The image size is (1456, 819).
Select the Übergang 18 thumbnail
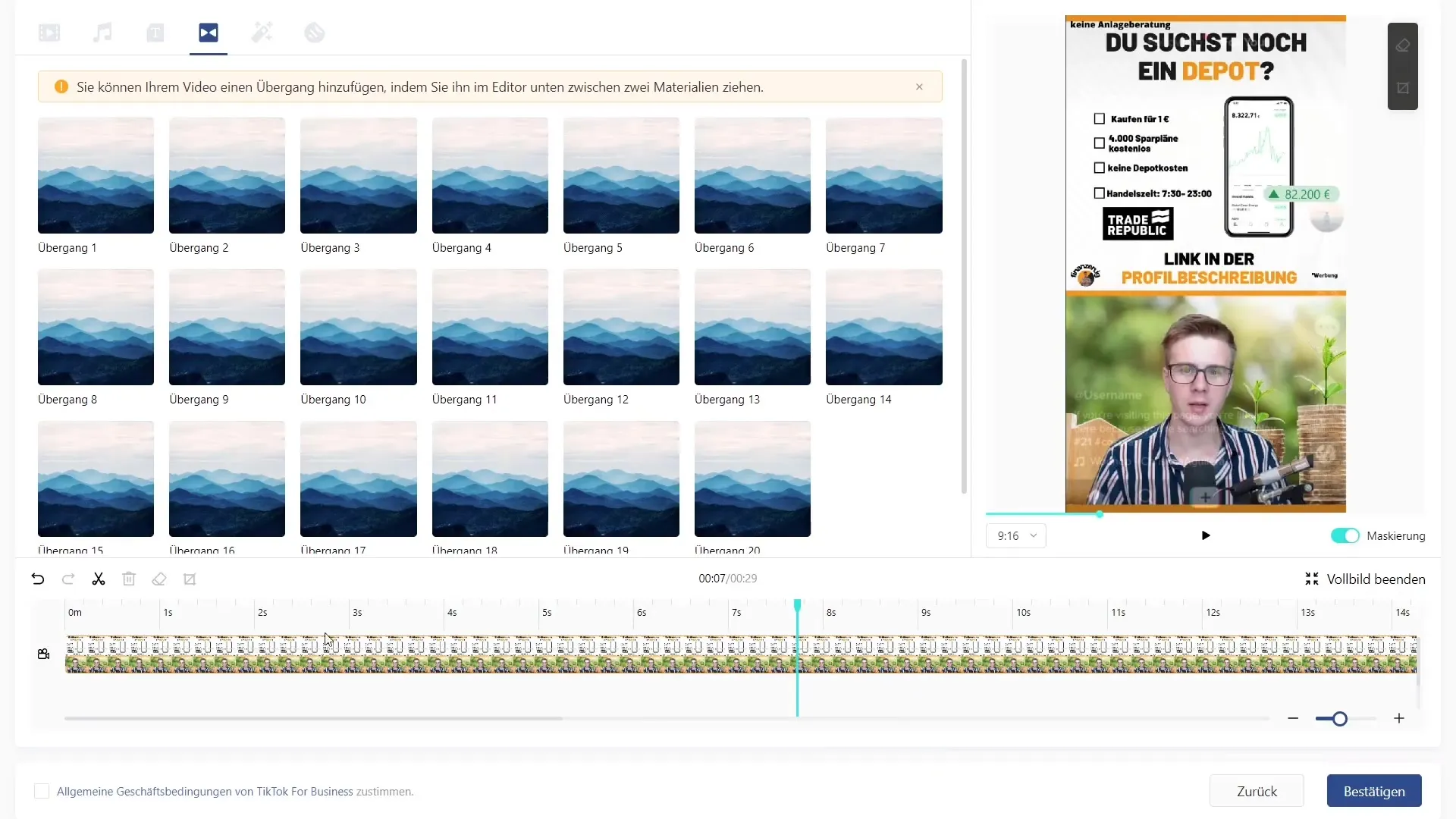490,479
